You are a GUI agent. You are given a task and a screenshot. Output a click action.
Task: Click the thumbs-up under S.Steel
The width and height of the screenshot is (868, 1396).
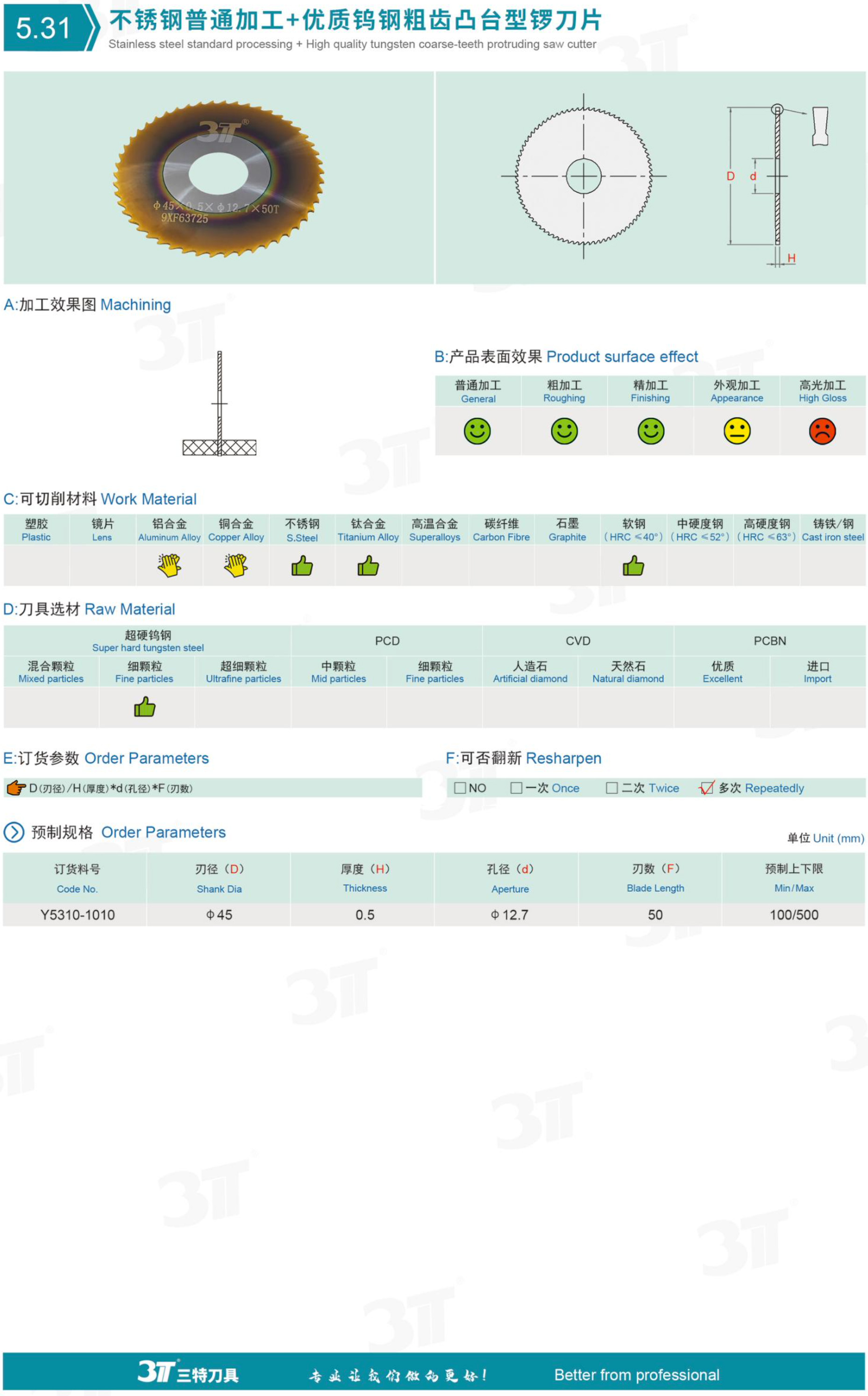(302, 566)
